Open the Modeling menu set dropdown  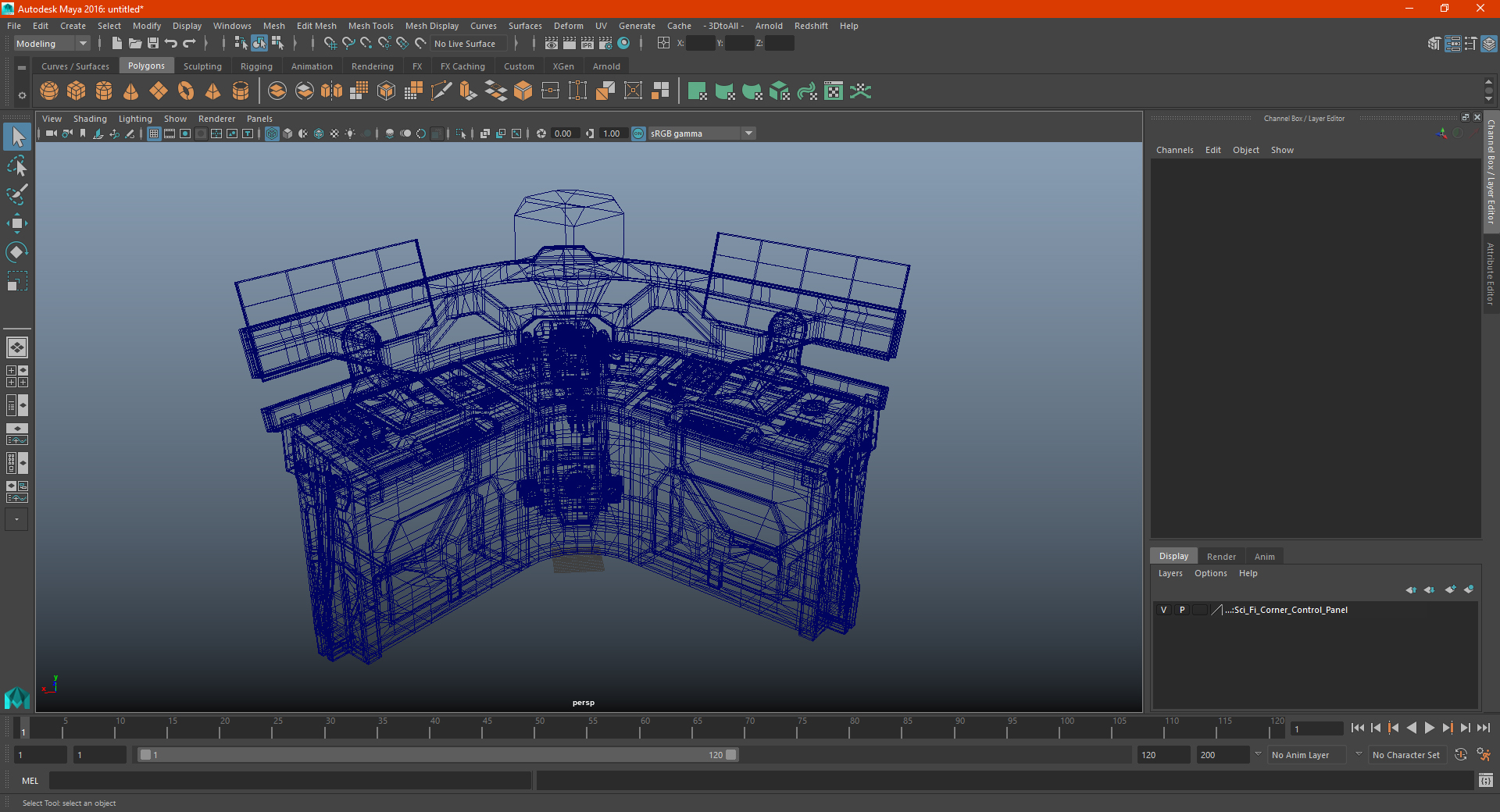[52, 44]
